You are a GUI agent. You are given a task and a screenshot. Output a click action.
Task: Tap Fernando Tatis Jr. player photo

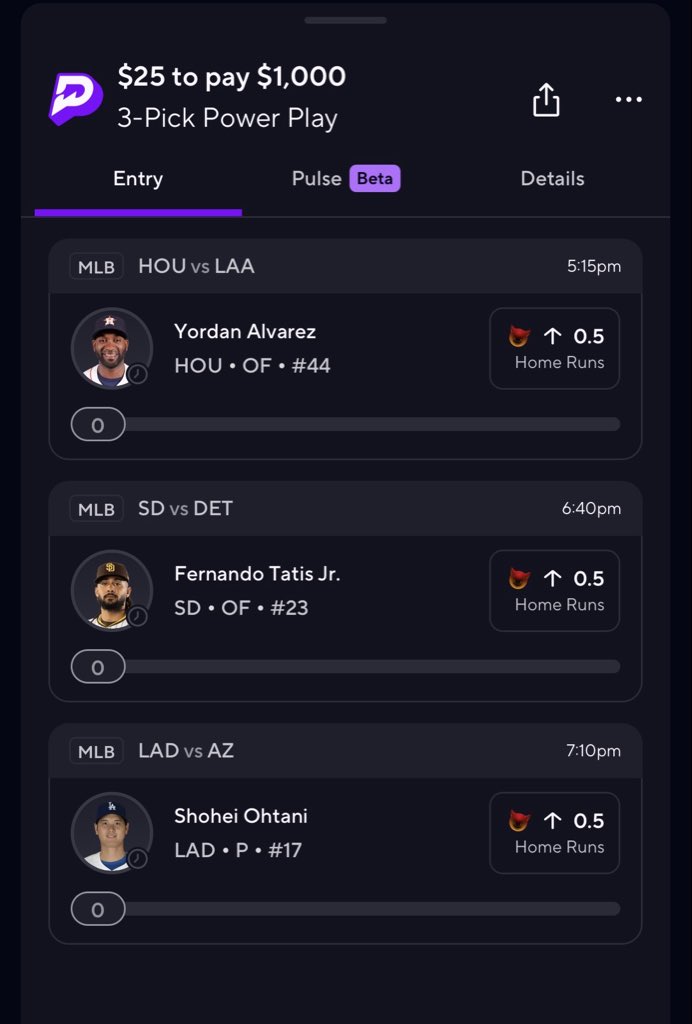pos(110,590)
